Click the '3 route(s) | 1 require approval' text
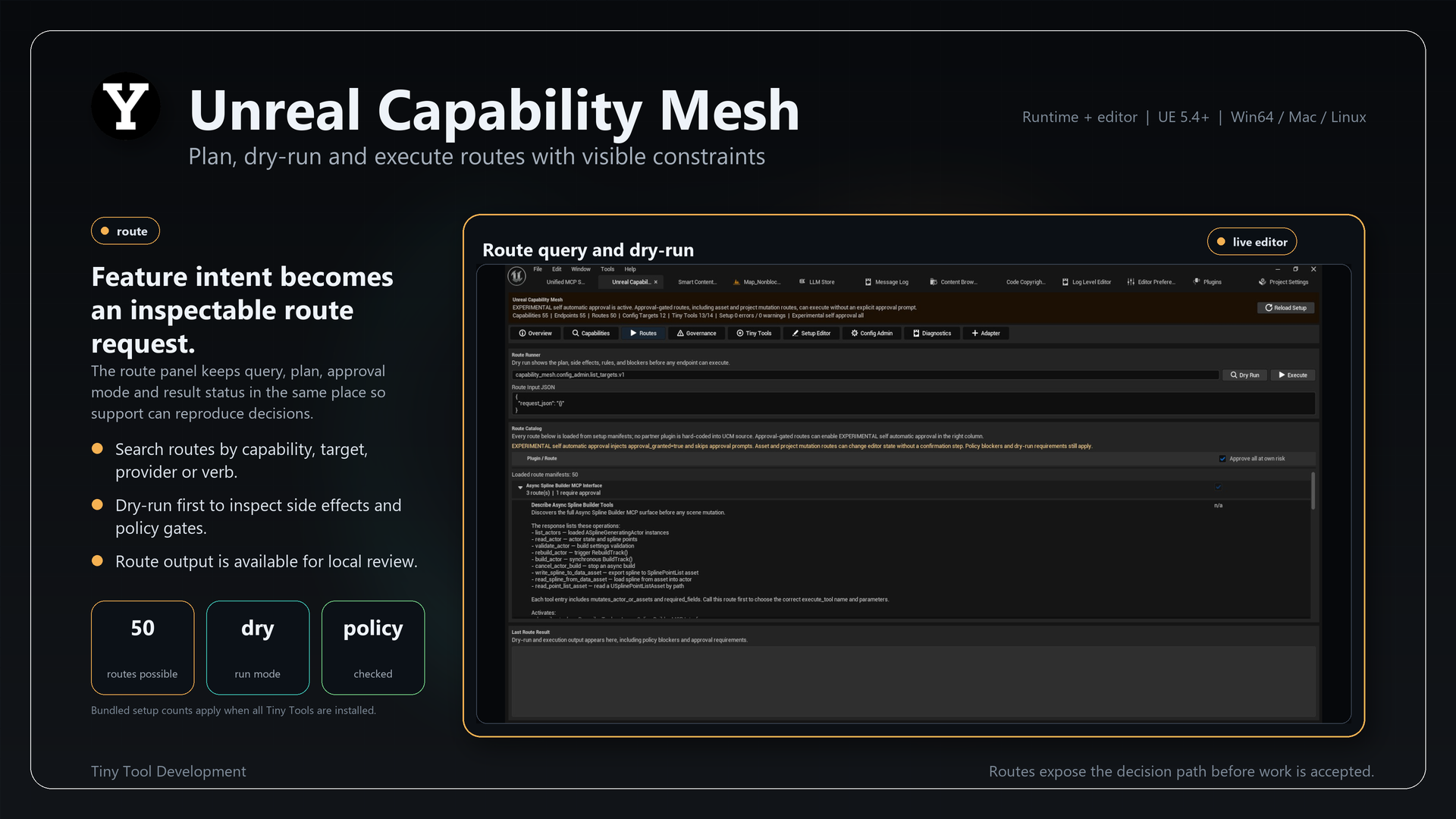Viewport: 1456px width, 819px height. 563,494
